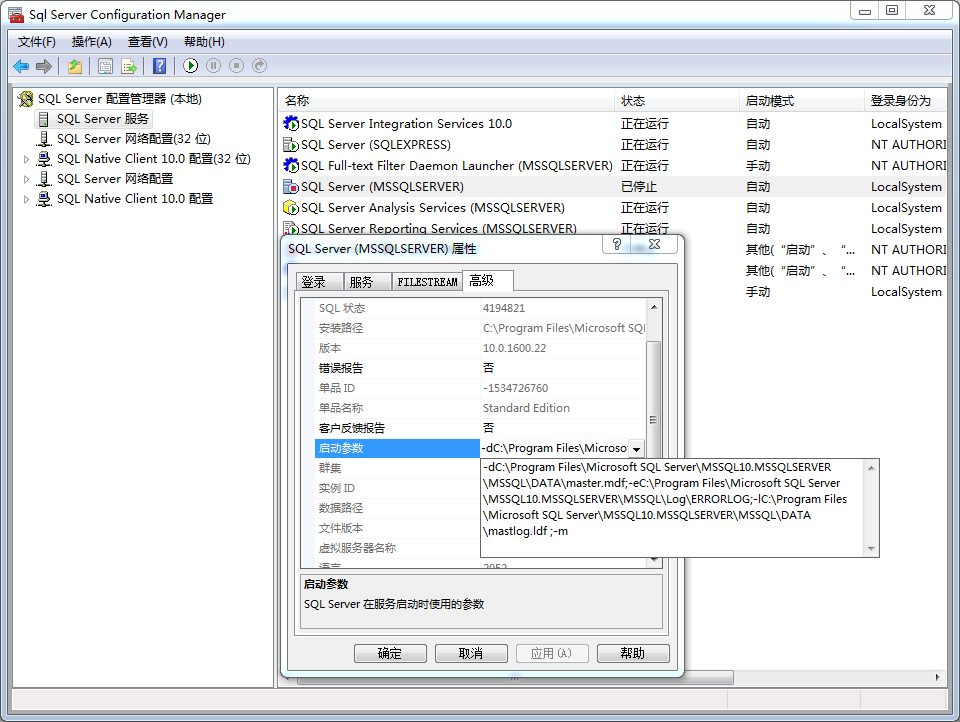960x722 pixels.
Task: Click the startup parameters box scroll-down arrow
Action: pyautogui.click(x=871, y=549)
